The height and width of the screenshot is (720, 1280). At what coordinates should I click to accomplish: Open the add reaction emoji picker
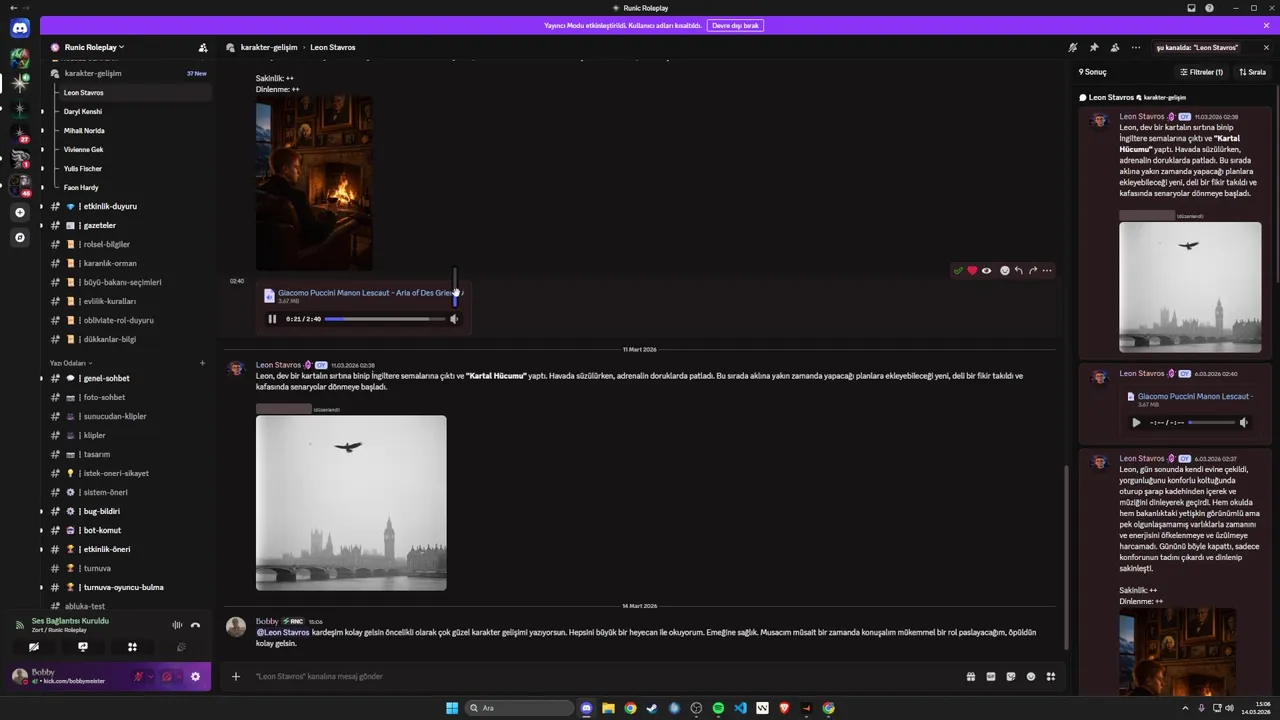pos(1005,271)
